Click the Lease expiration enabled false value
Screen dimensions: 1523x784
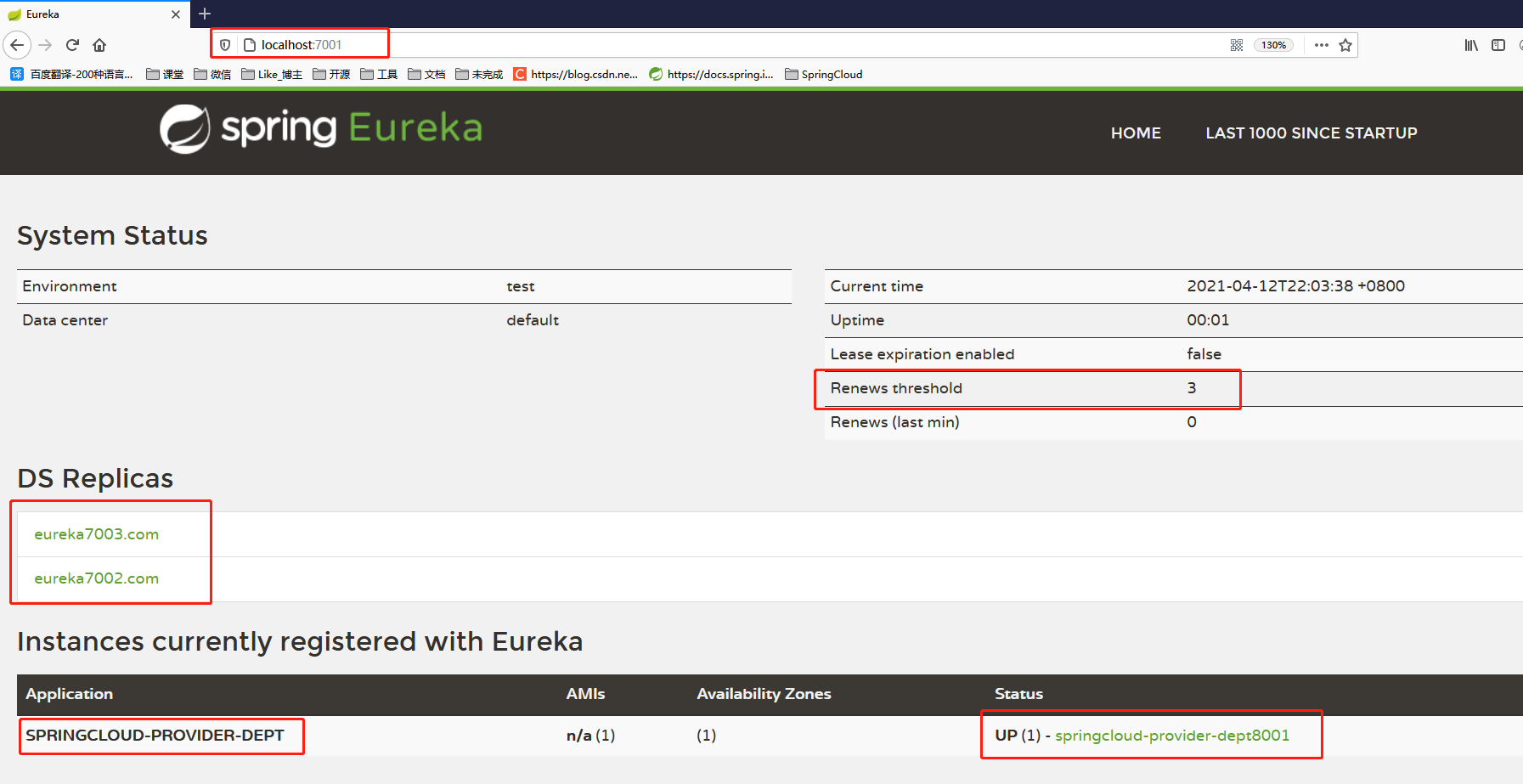[x=1204, y=354]
